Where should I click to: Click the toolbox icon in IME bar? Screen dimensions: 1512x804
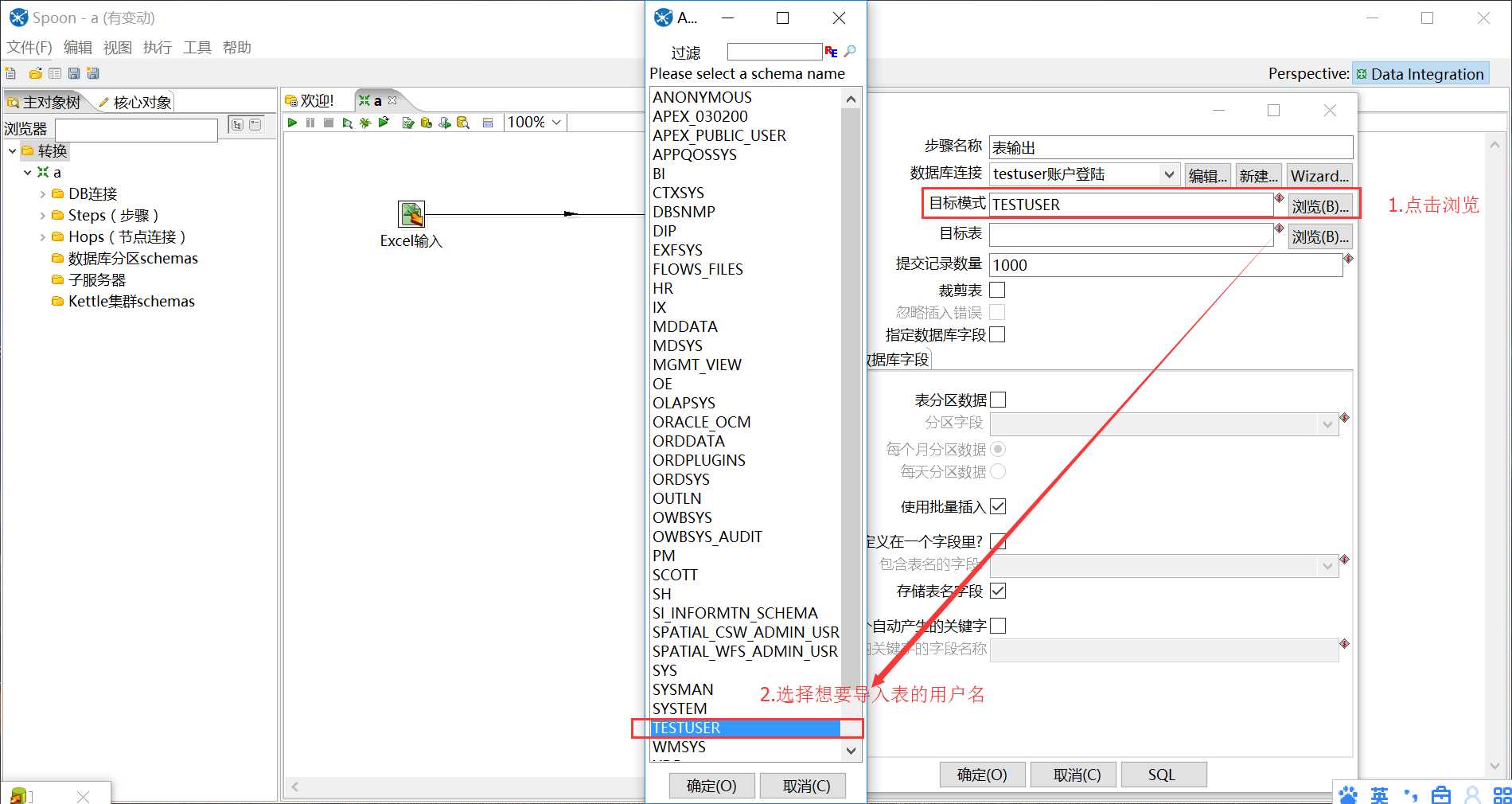1441,794
